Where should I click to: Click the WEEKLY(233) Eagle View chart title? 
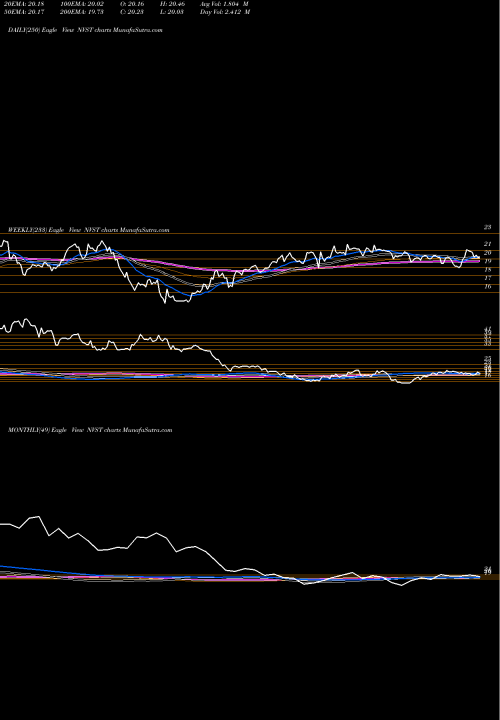point(89,230)
